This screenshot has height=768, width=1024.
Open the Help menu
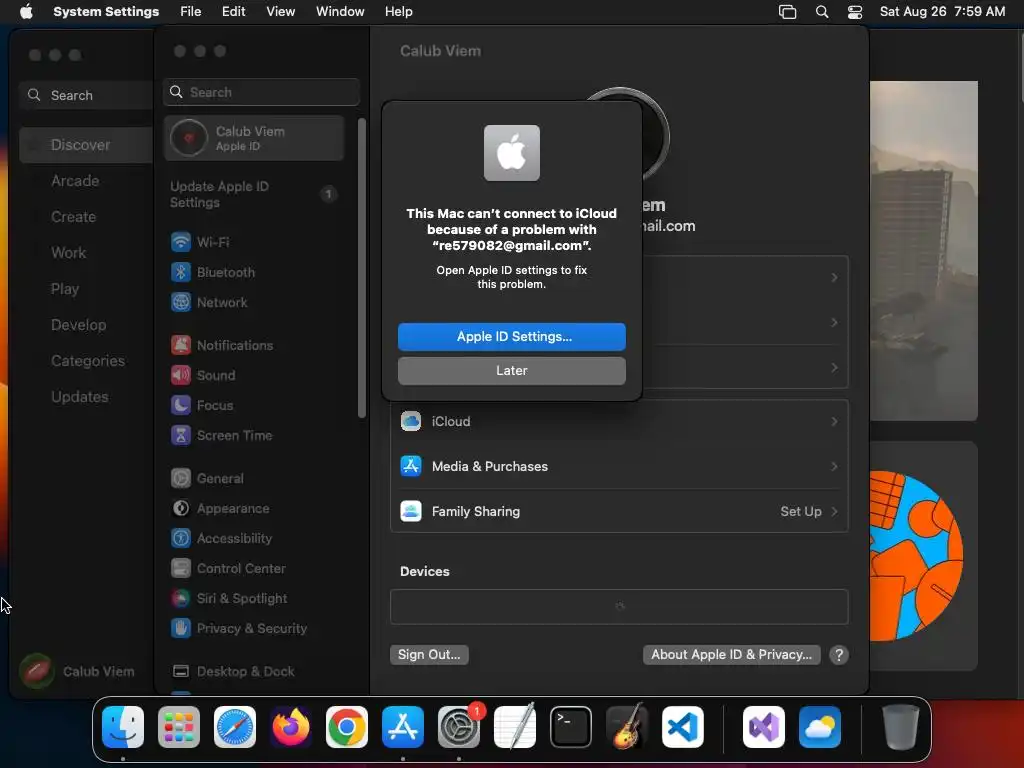click(398, 11)
